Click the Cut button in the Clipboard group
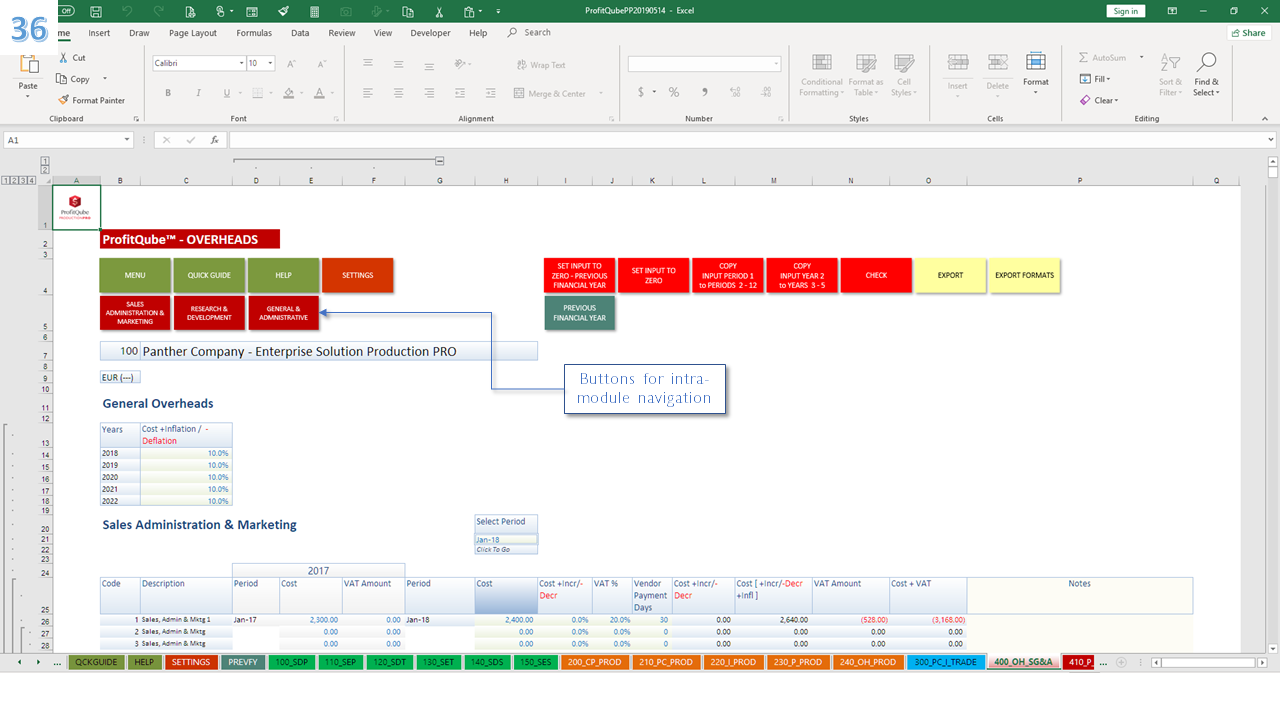The image size is (1280, 720). tap(72, 58)
